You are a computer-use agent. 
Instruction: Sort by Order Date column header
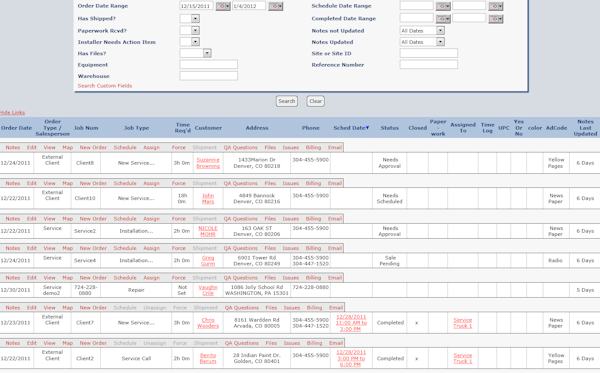[x=16, y=128]
